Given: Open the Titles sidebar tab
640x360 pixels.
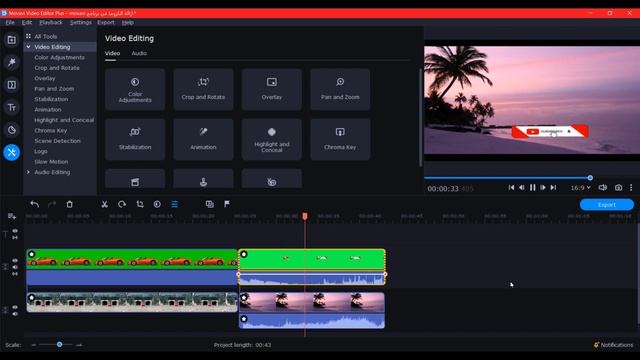Looking at the screenshot, I should [11, 107].
